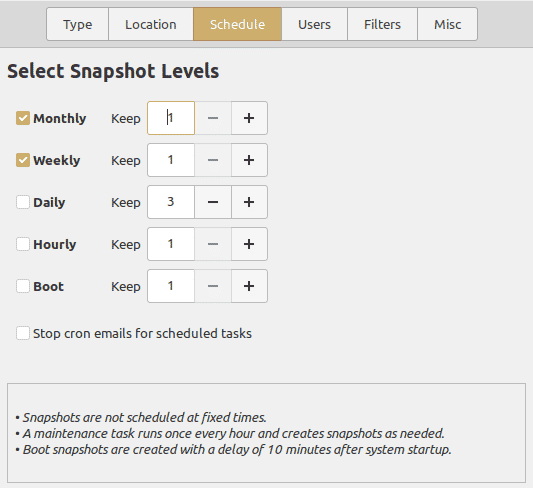Viewport: 533px width, 488px height.
Task: Focus the Daily keep value field
Action: pyautogui.click(x=171, y=202)
